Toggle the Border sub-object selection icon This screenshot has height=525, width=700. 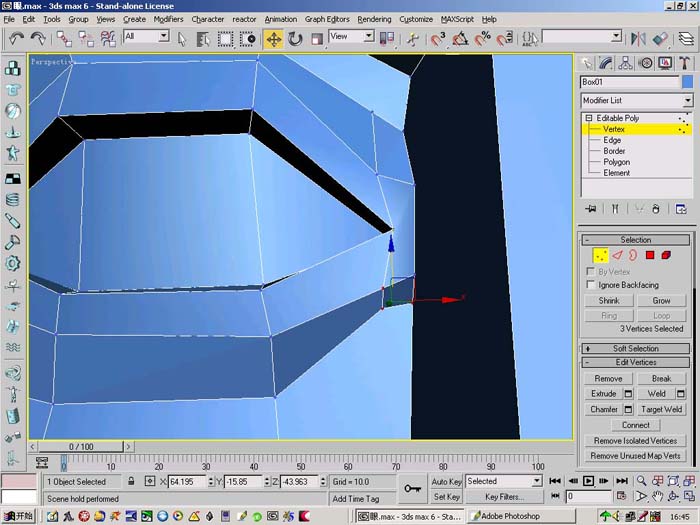pyautogui.click(x=633, y=255)
